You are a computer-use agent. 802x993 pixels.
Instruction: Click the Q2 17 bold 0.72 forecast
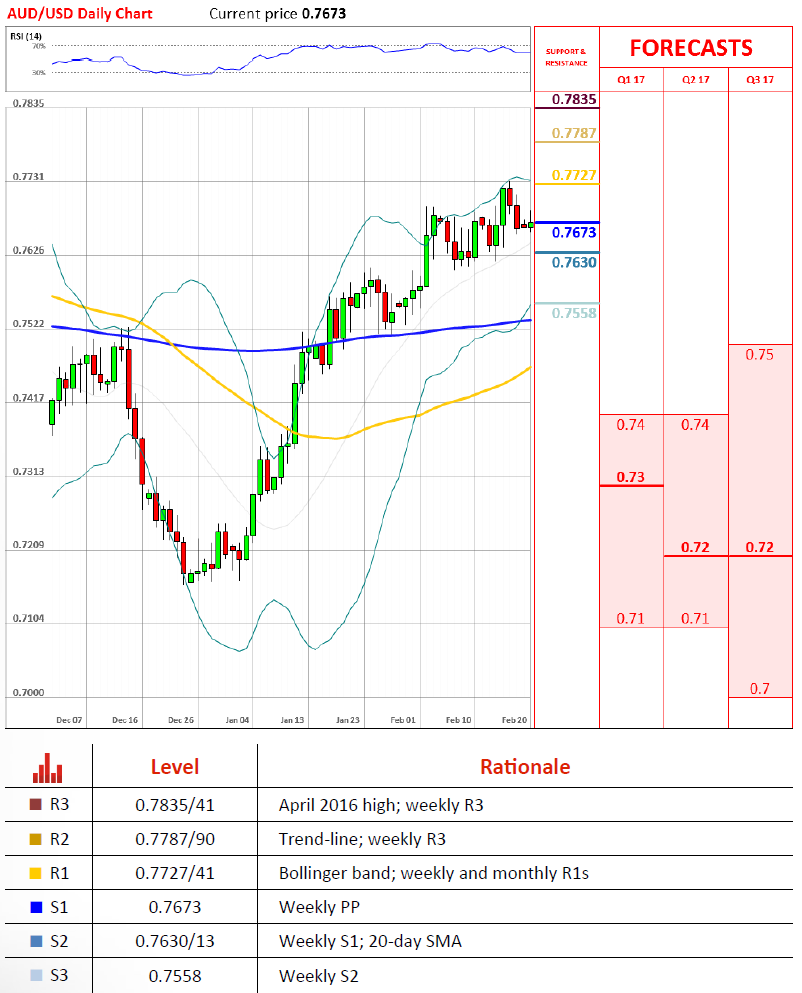point(695,547)
